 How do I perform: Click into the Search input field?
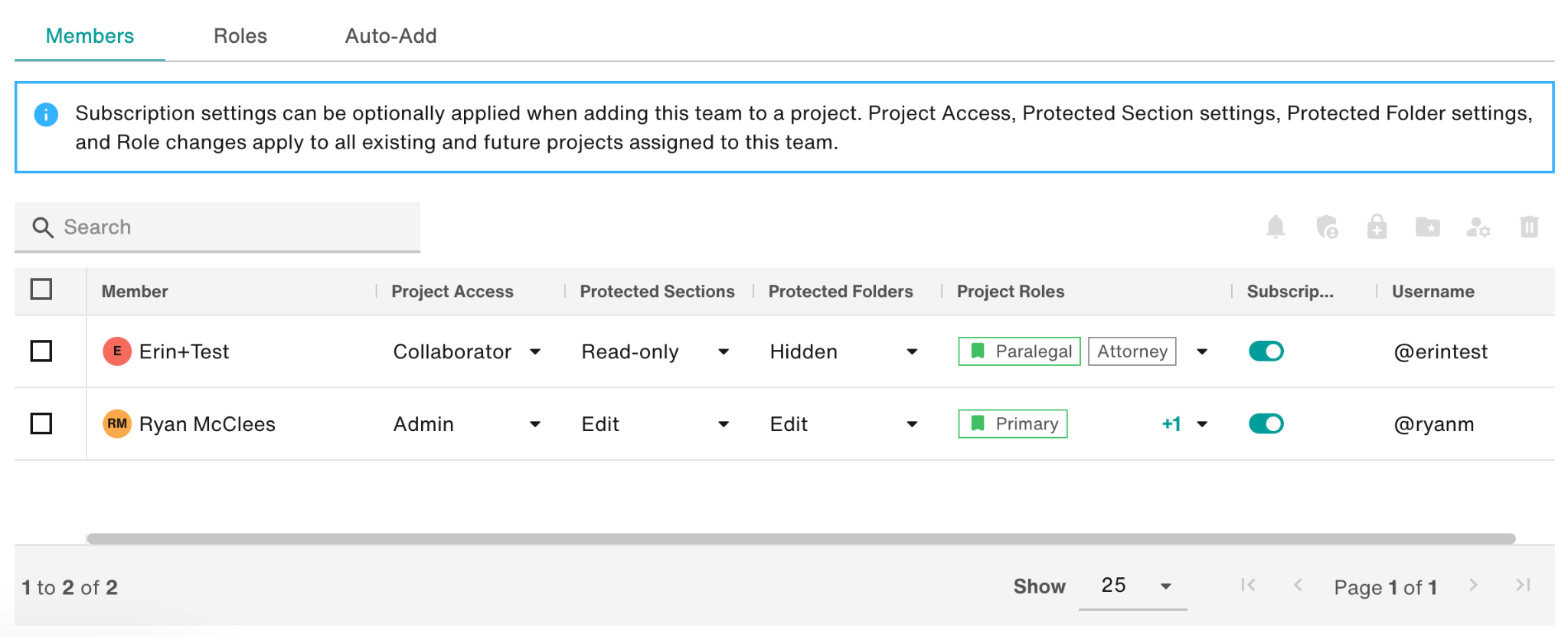click(x=217, y=227)
